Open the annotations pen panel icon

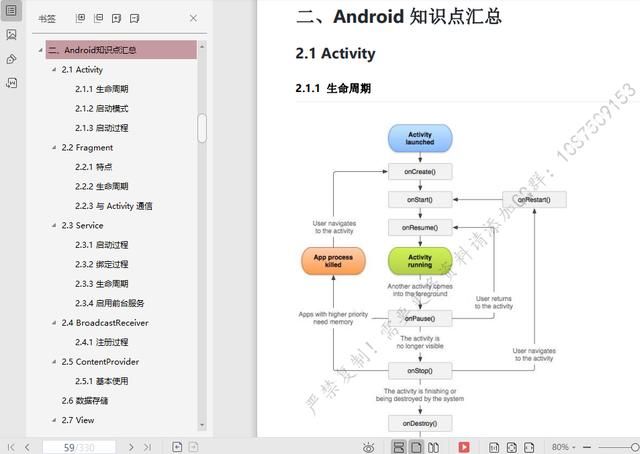click(x=11, y=59)
